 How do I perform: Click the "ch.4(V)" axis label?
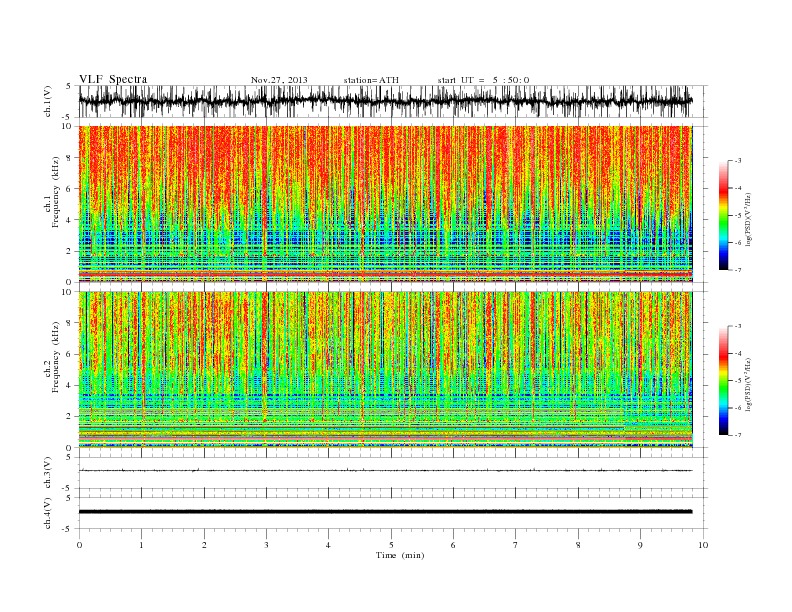pos(48,513)
